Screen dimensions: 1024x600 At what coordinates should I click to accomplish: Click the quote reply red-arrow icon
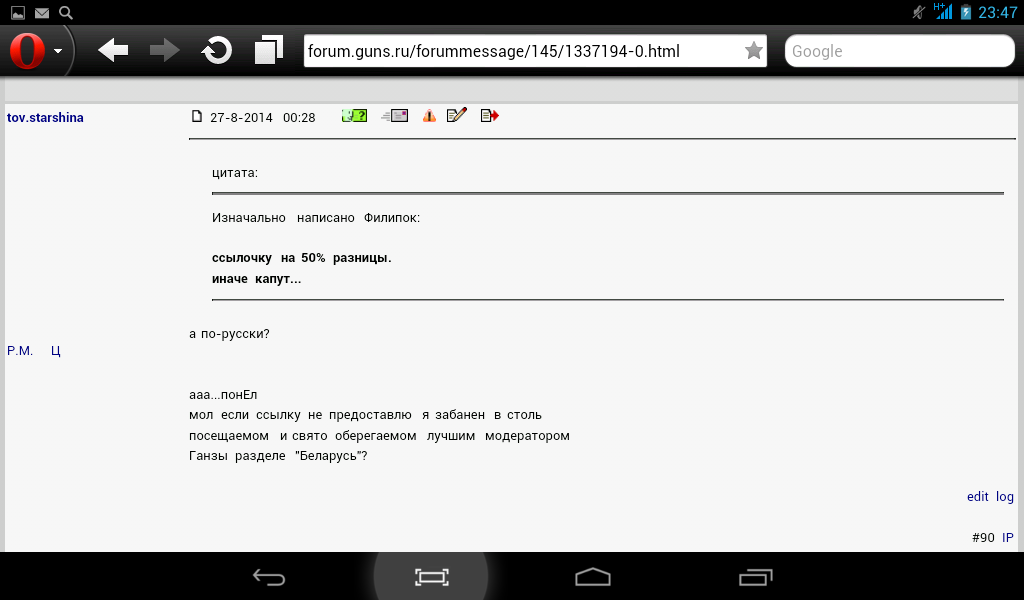tap(489, 116)
